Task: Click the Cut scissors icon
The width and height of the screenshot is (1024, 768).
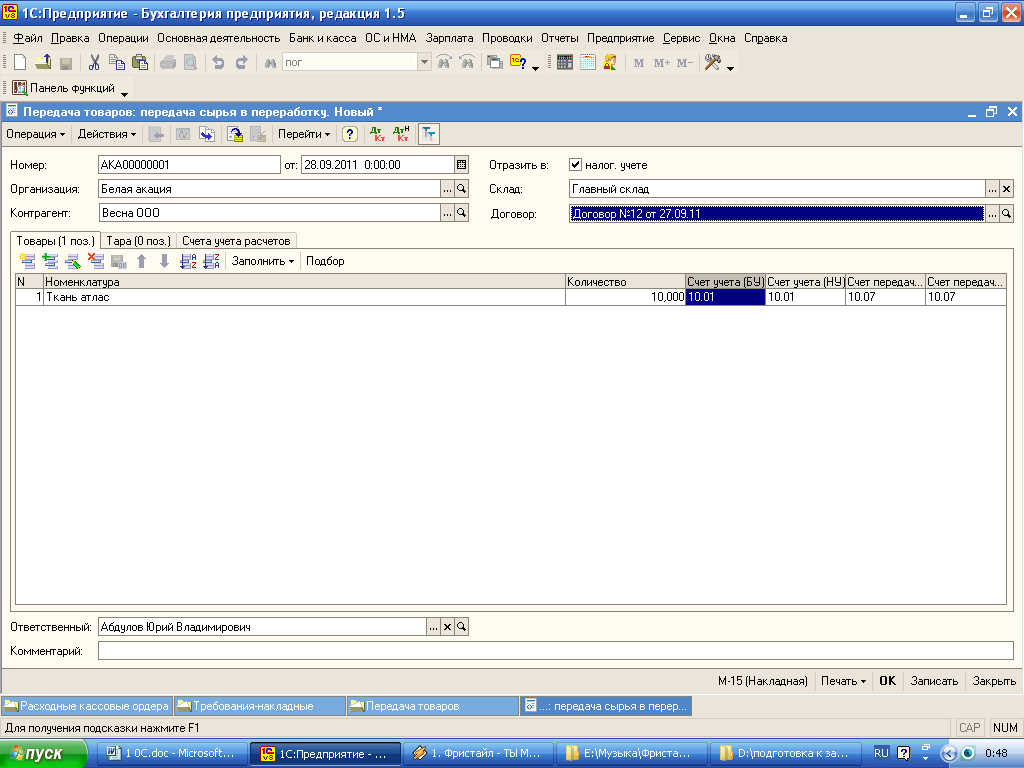Action: pos(94,63)
